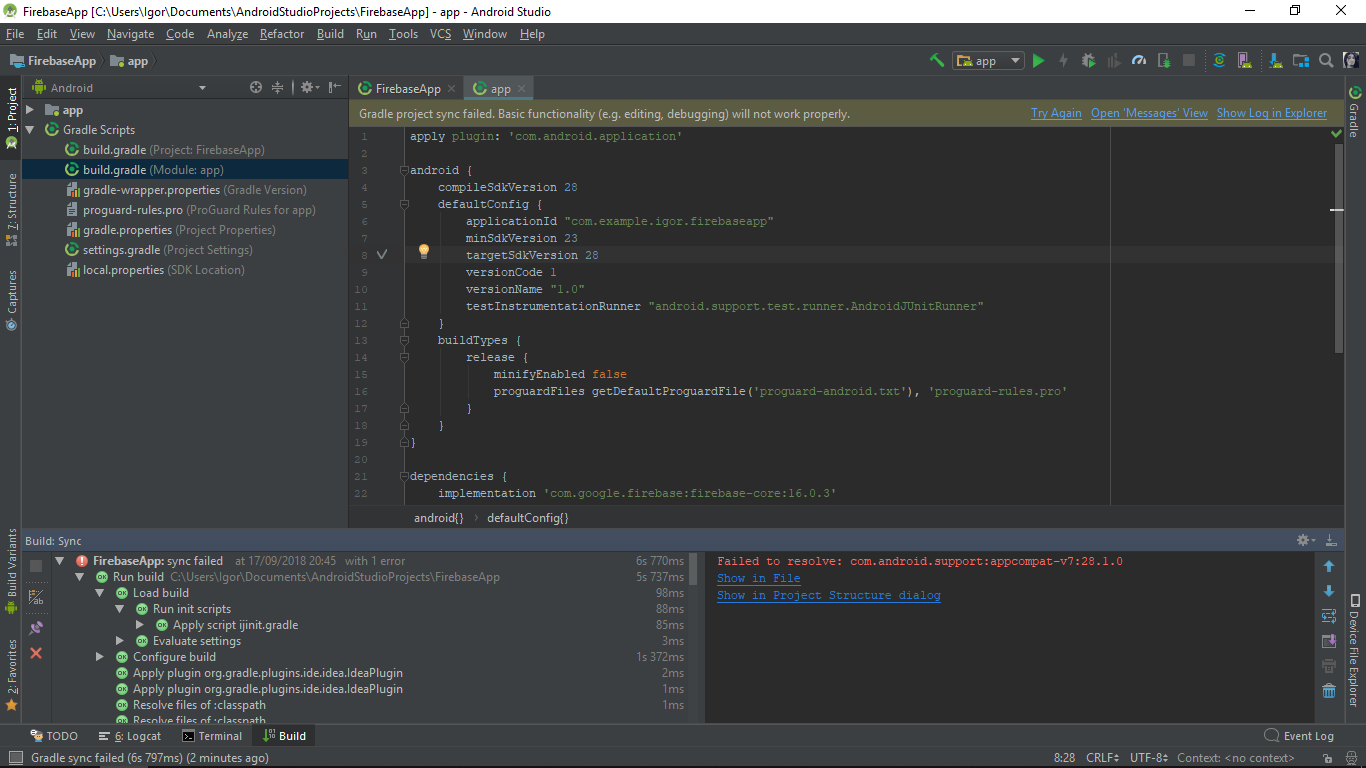Collapse the dependencies block fold marker
Image resolution: width=1366 pixels, height=768 pixels.
[x=404, y=476]
